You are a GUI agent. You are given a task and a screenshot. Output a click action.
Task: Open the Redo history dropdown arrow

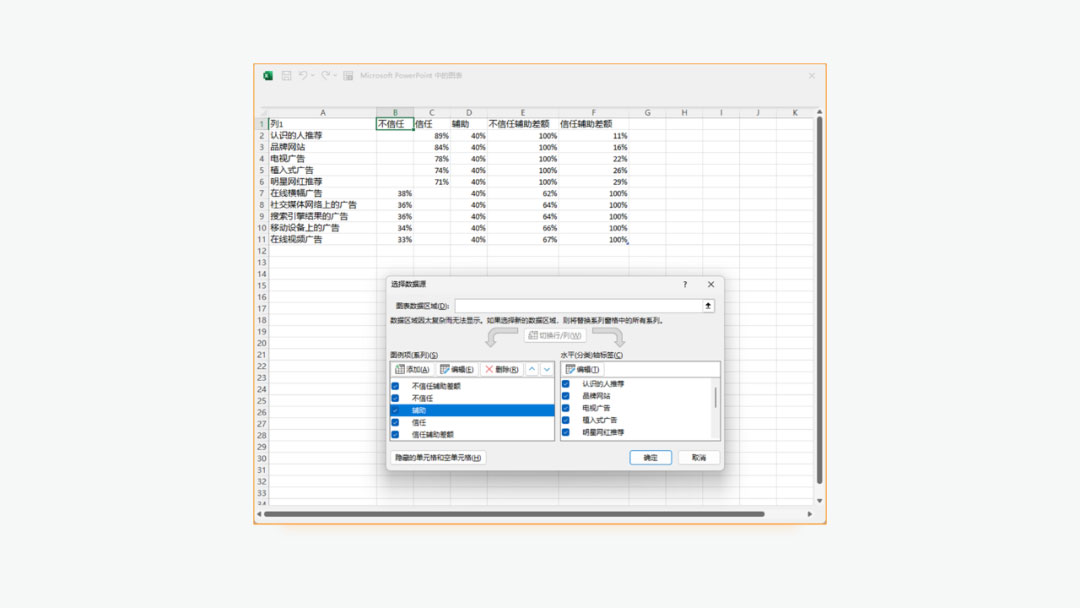(336, 76)
